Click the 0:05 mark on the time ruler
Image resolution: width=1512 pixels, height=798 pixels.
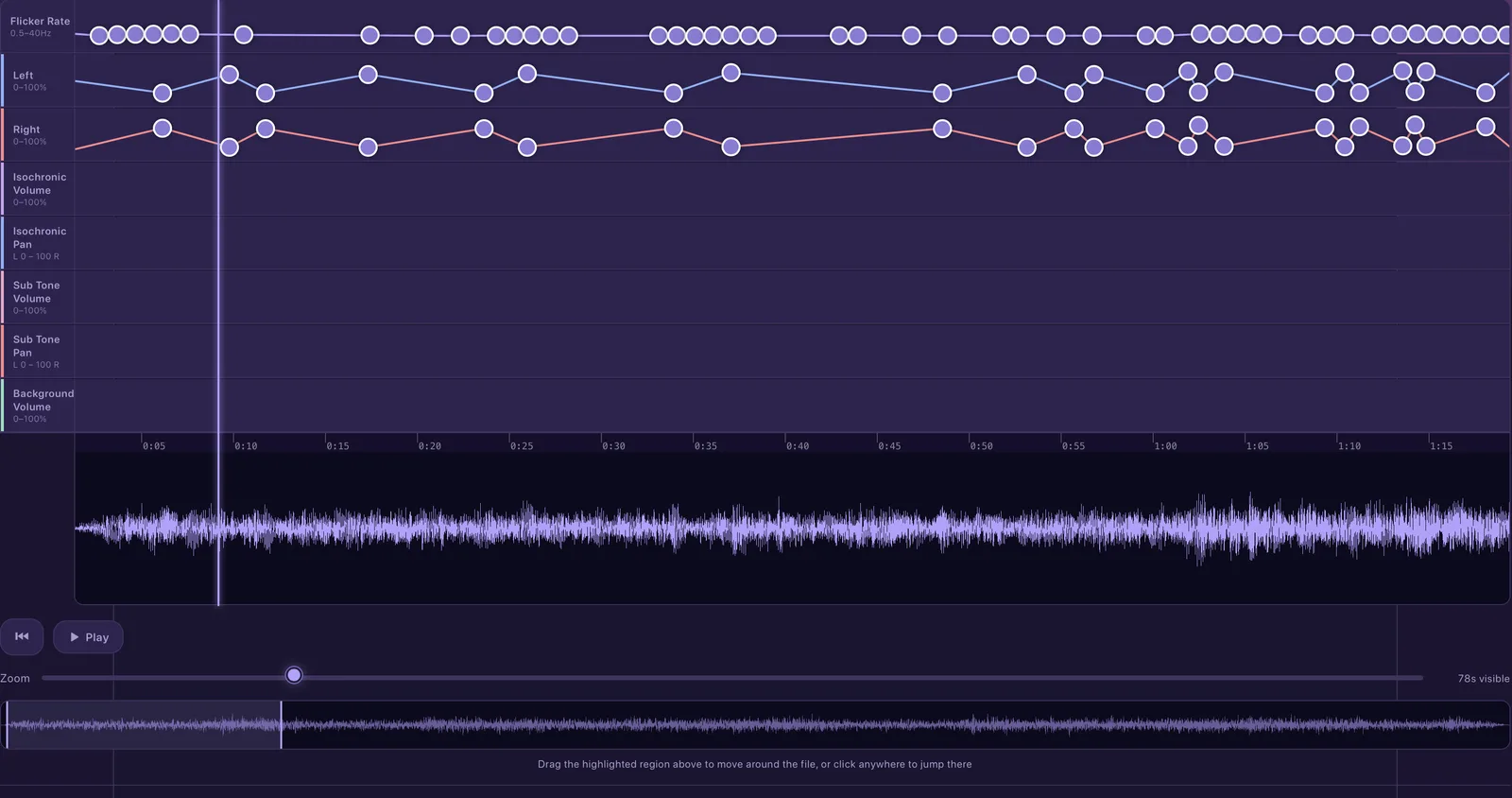click(x=154, y=446)
